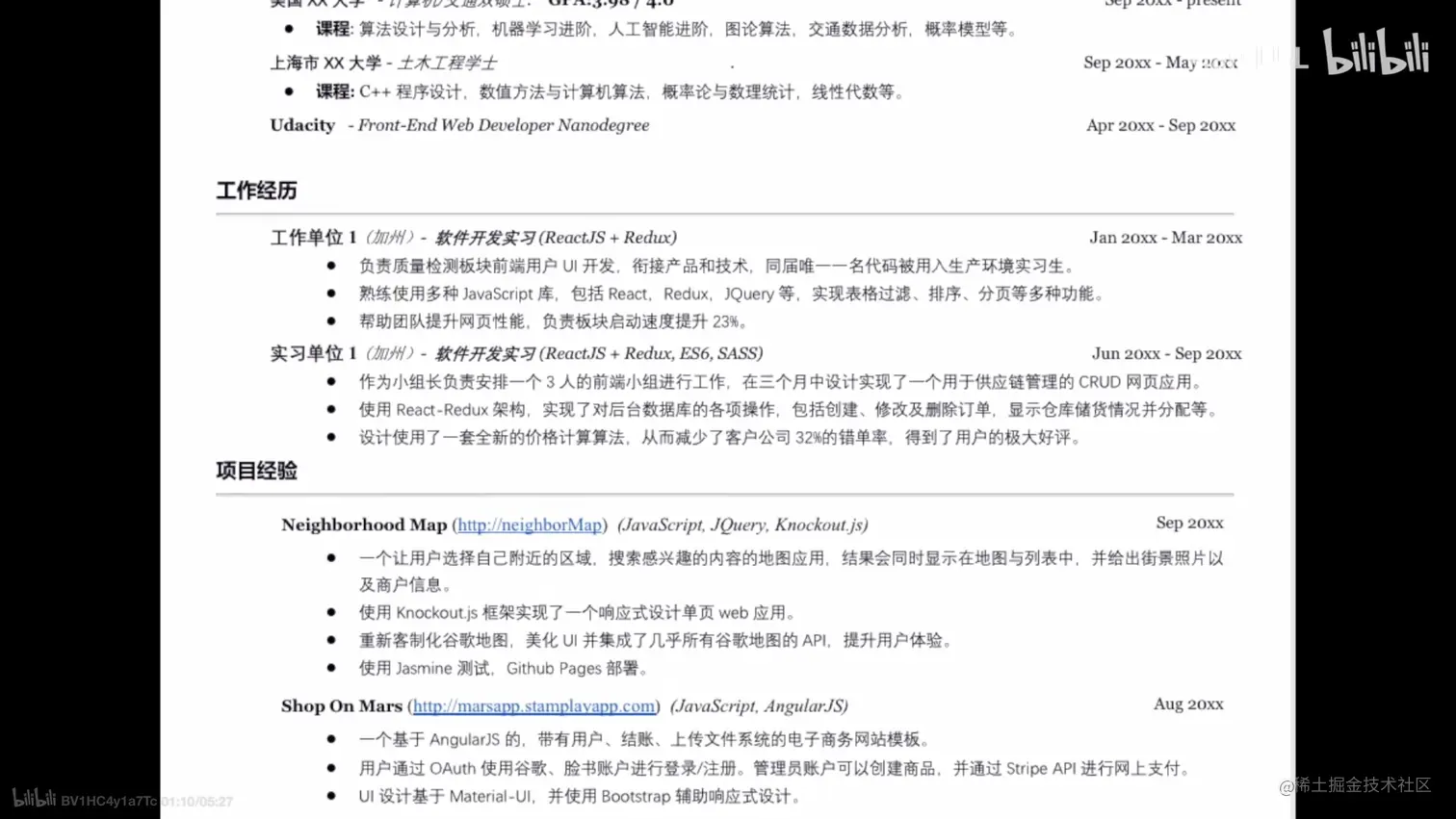Select the 工作单位 1 job title line
1456x819 pixels.
tap(473, 238)
